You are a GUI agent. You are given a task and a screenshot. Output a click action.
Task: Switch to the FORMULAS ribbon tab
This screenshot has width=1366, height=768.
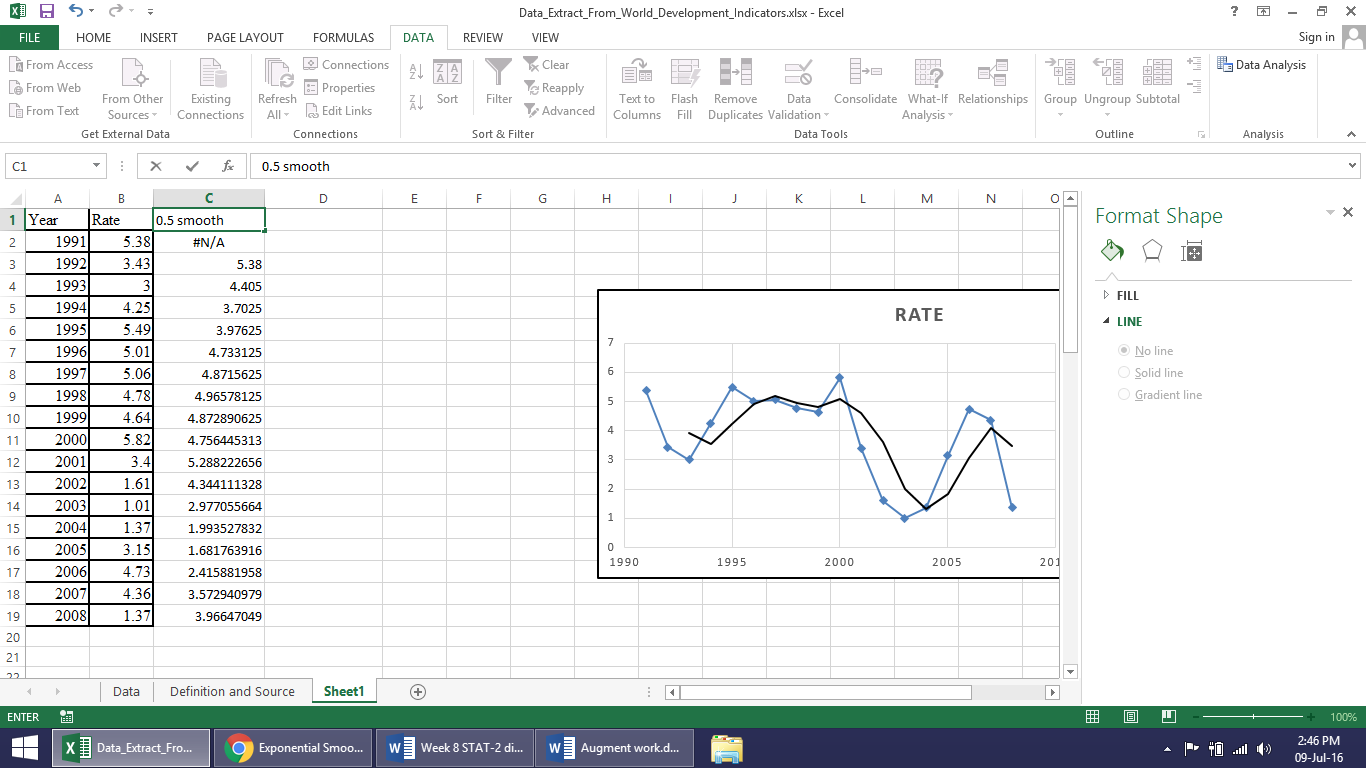tap(343, 38)
